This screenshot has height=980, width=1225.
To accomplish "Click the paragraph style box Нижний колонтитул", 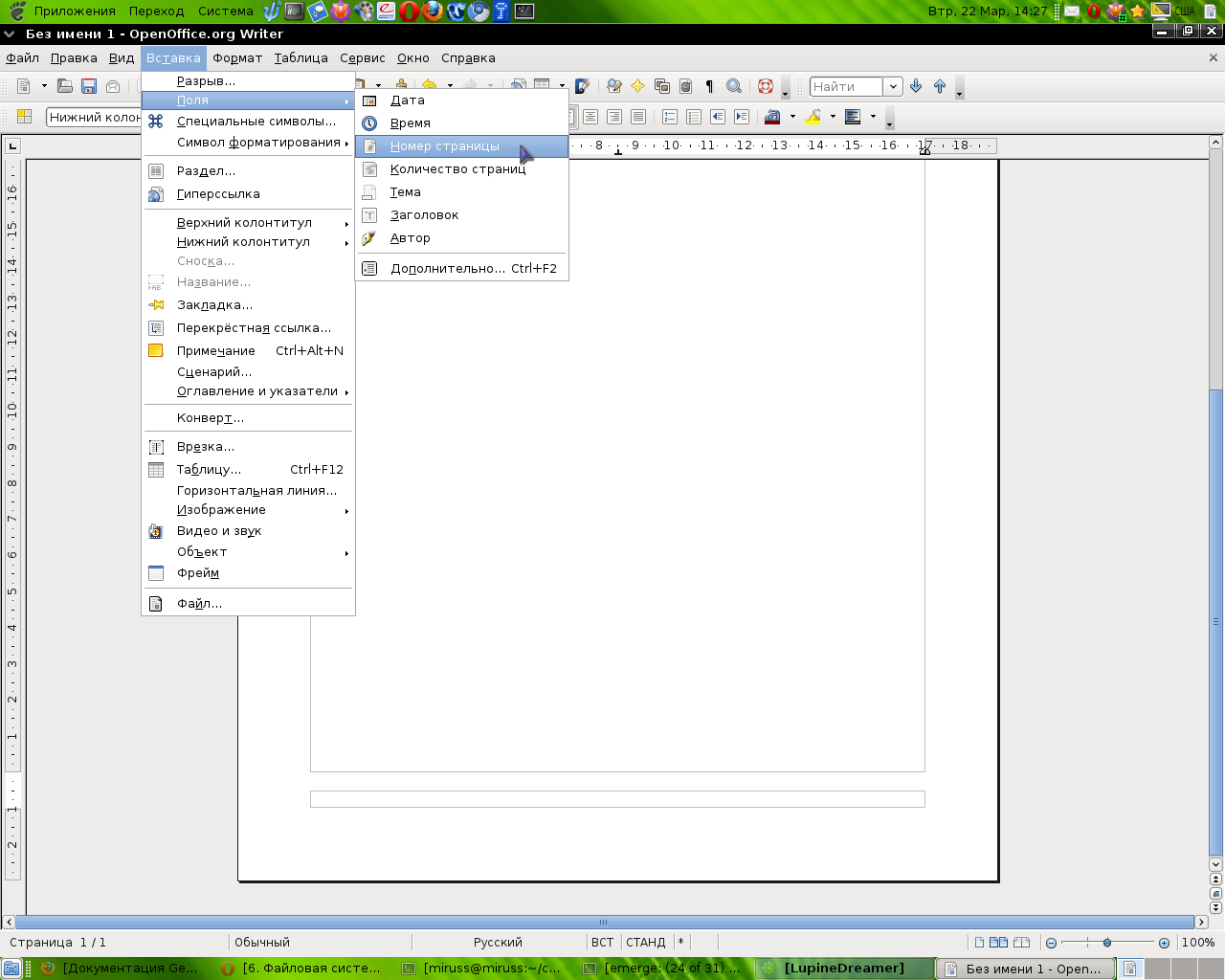I will (x=94, y=117).
